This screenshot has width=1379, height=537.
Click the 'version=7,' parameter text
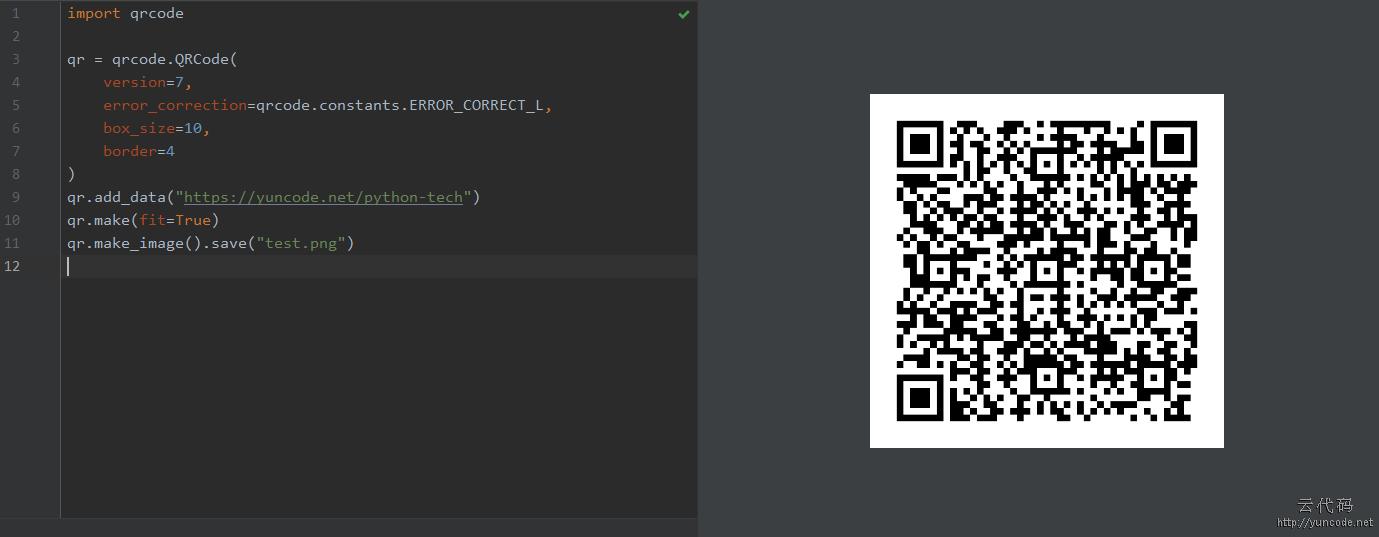click(147, 82)
